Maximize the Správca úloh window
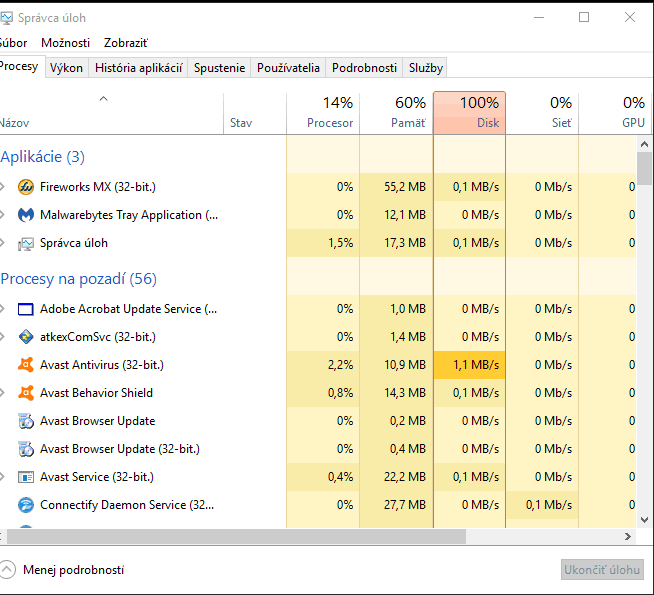The height and width of the screenshot is (595, 654). pyautogui.click(x=584, y=18)
